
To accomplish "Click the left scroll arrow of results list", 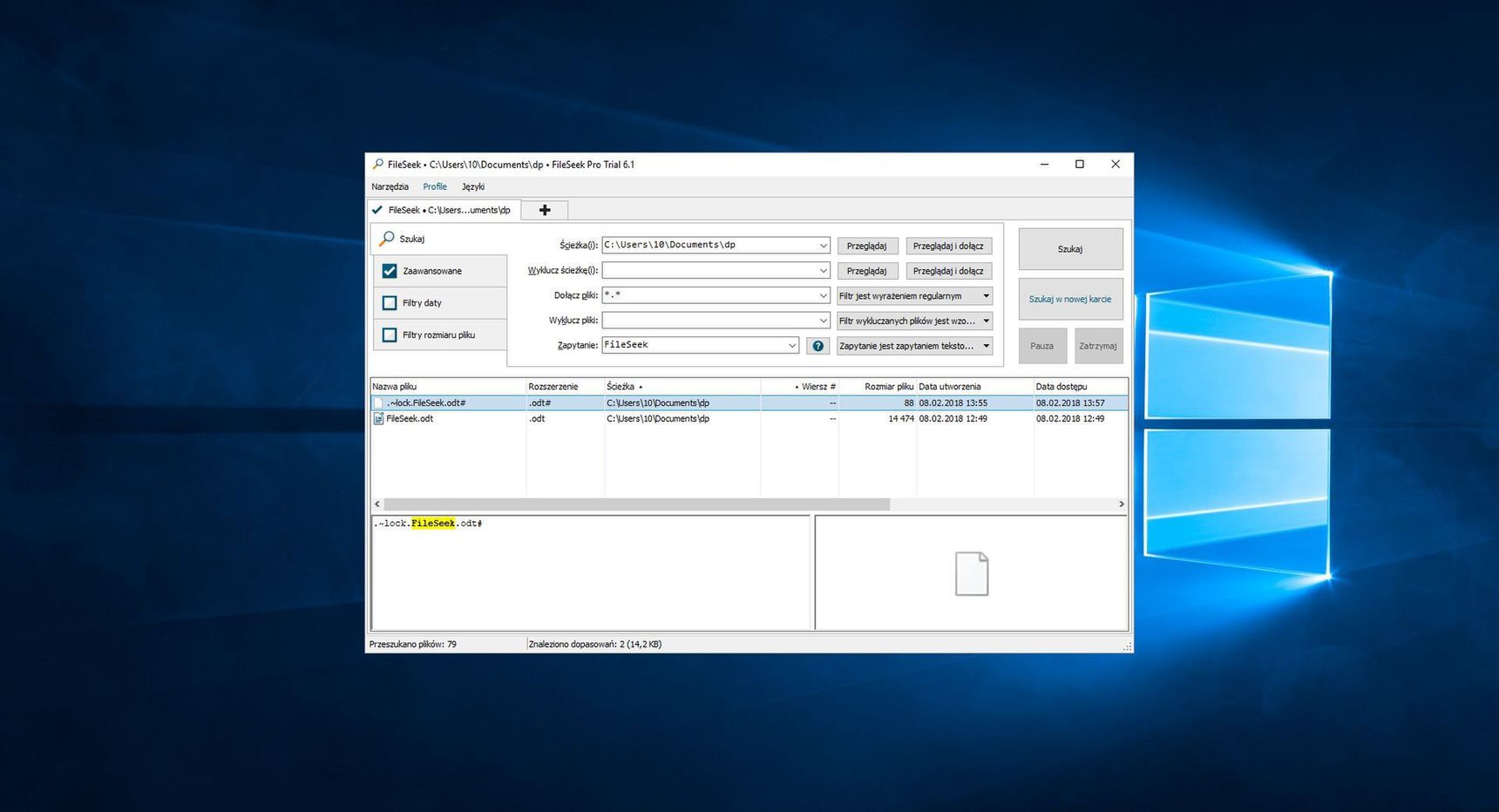I will (x=377, y=504).
